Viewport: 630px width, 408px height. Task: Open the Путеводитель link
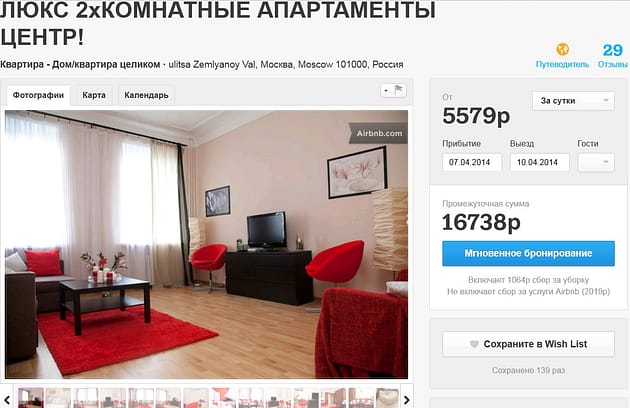pos(562,64)
